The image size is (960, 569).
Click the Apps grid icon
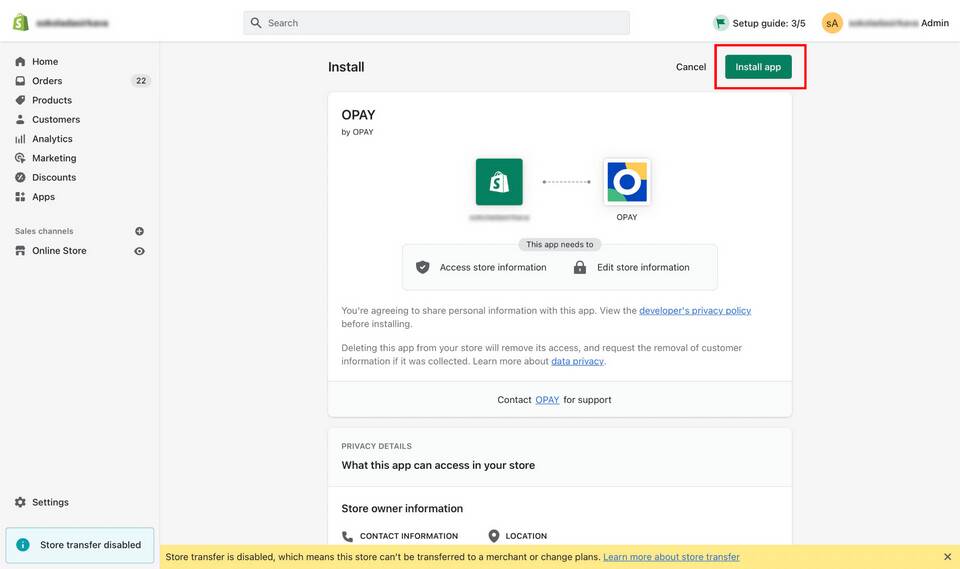click(x=20, y=197)
